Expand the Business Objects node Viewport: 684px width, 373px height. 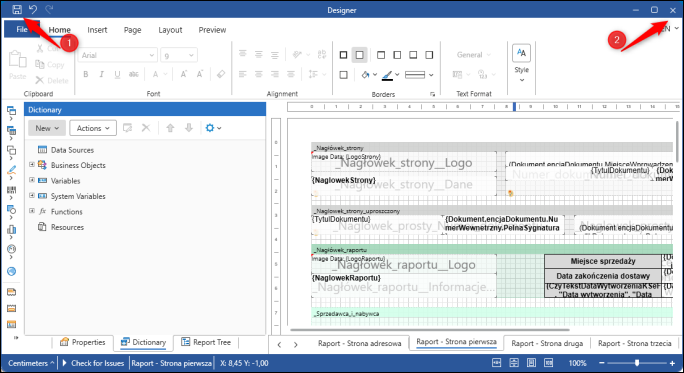[x=32, y=164]
